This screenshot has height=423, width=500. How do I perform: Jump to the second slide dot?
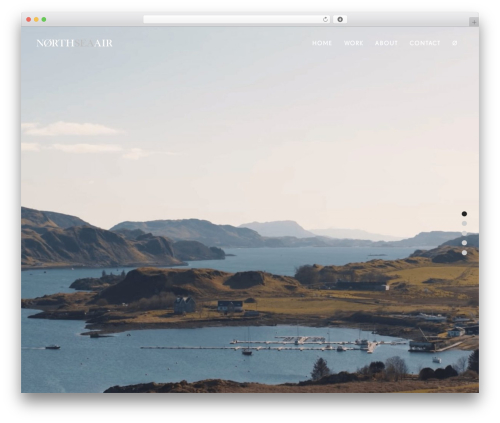coord(464,223)
